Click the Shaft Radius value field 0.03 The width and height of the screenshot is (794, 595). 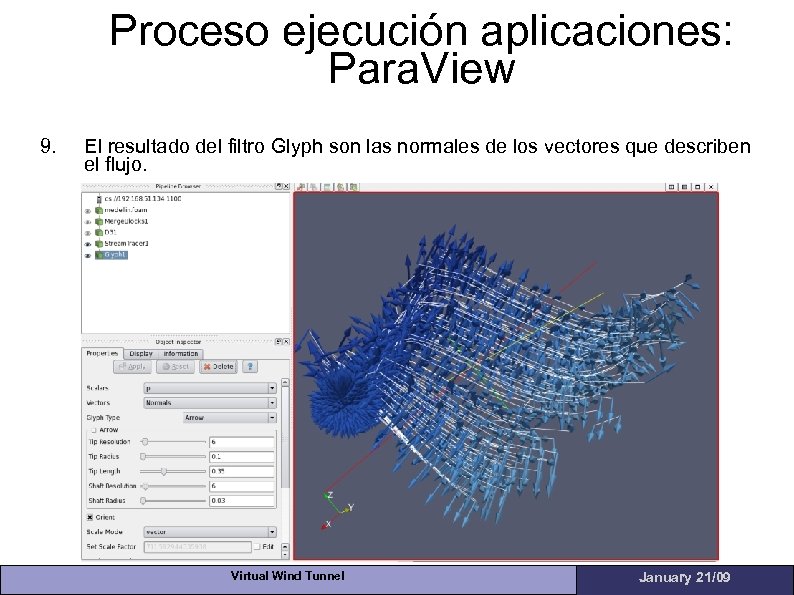coord(242,501)
